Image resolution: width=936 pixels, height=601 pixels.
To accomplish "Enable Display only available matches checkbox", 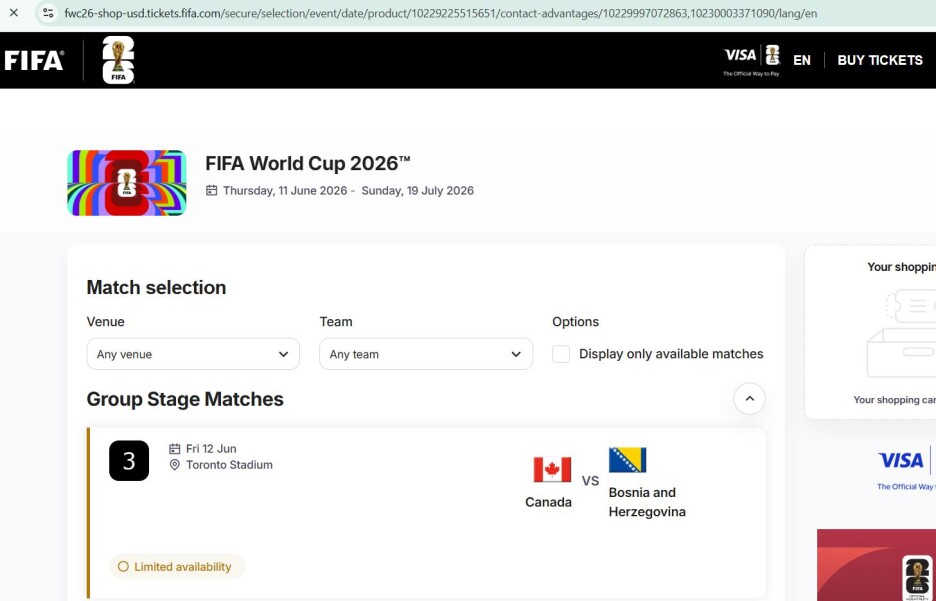I will click(561, 354).
